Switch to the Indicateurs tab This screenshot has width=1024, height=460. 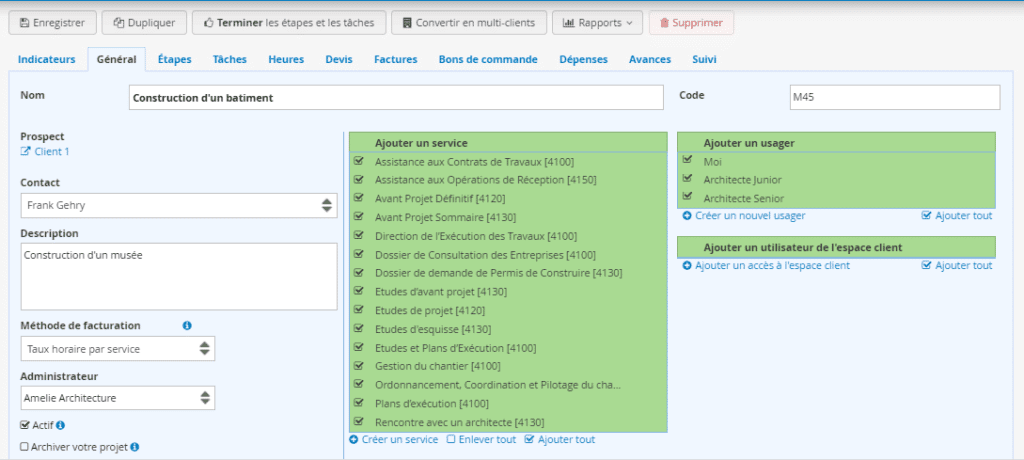(x=46, y=59)
